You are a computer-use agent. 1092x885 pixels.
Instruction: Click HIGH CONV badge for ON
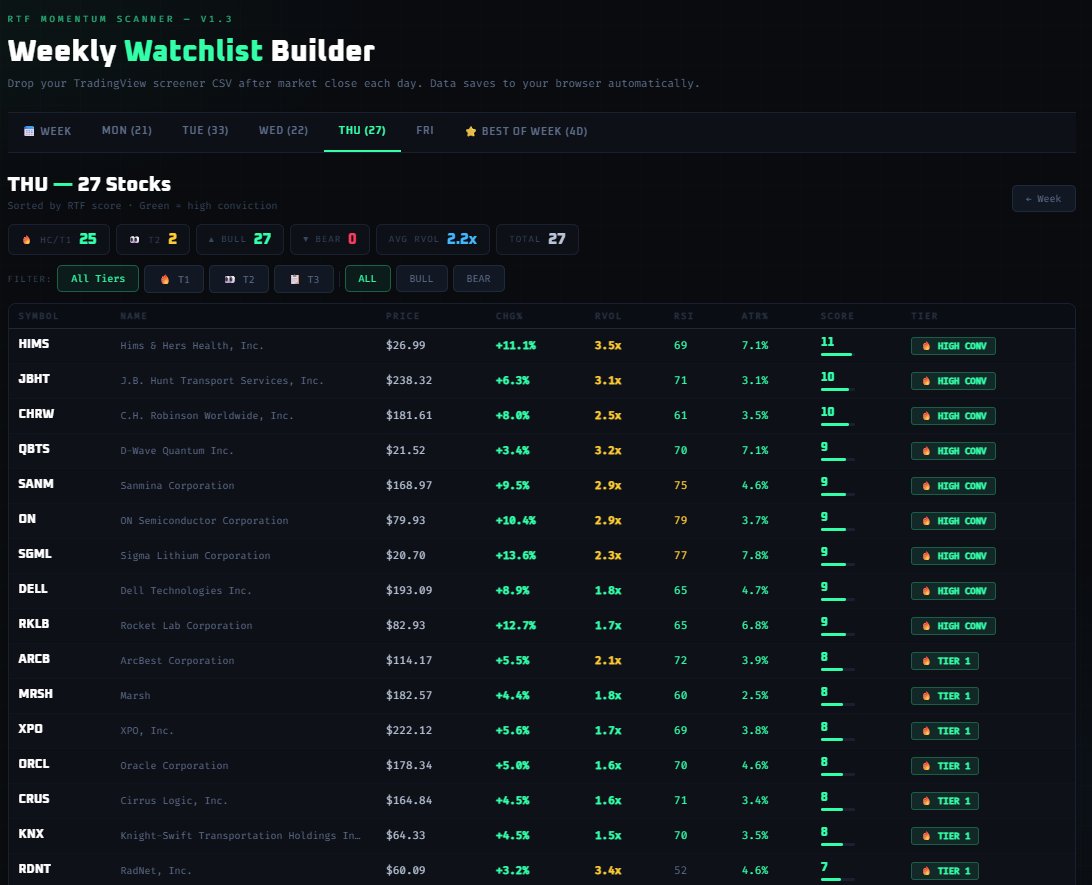click(x=953, y=521)
